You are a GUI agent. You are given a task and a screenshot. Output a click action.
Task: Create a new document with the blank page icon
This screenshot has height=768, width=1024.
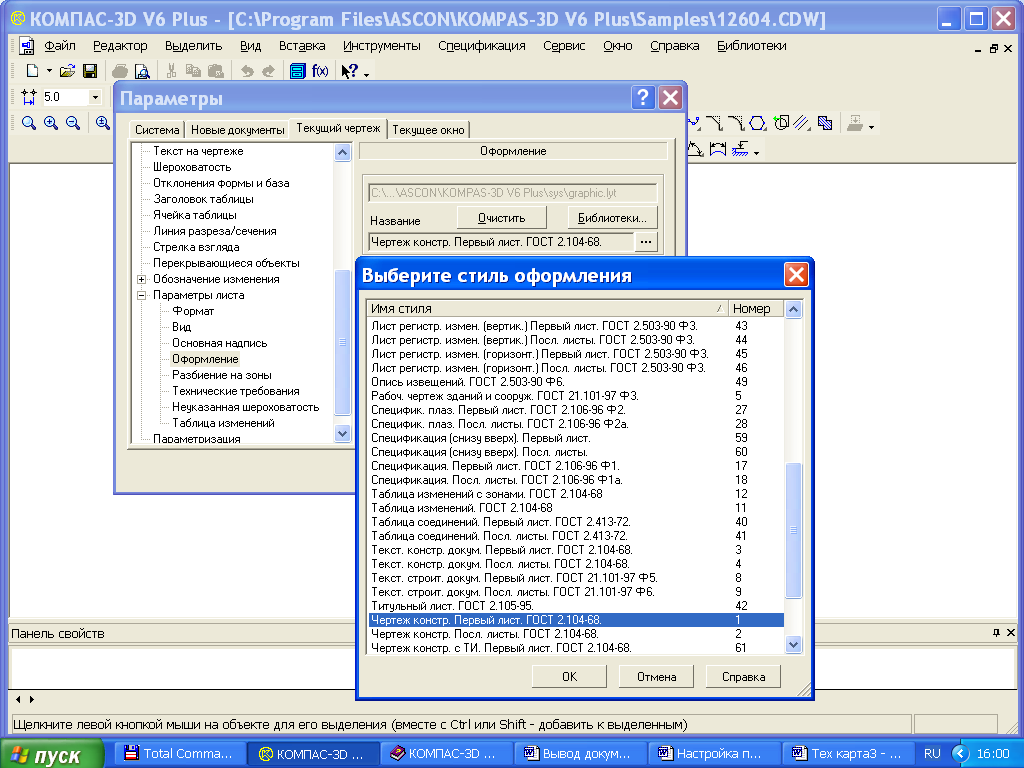pyautogui.click(x=31, y=71)
